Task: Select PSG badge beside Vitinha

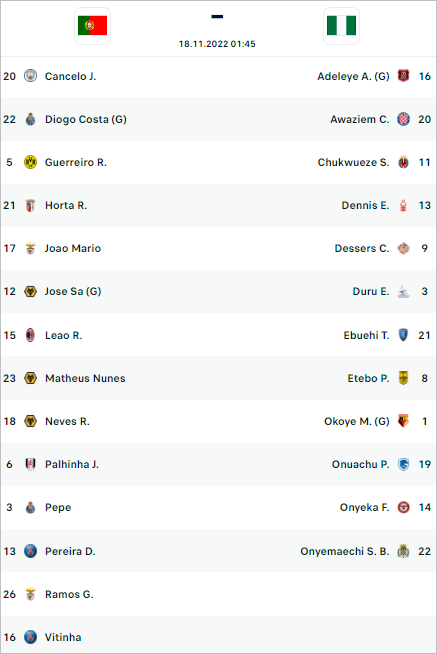Action: click(30, 637)
